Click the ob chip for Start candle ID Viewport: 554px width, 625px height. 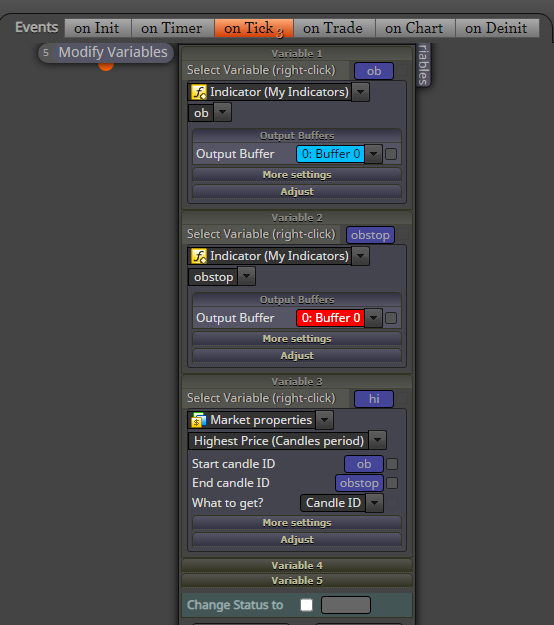pos(364,464)
